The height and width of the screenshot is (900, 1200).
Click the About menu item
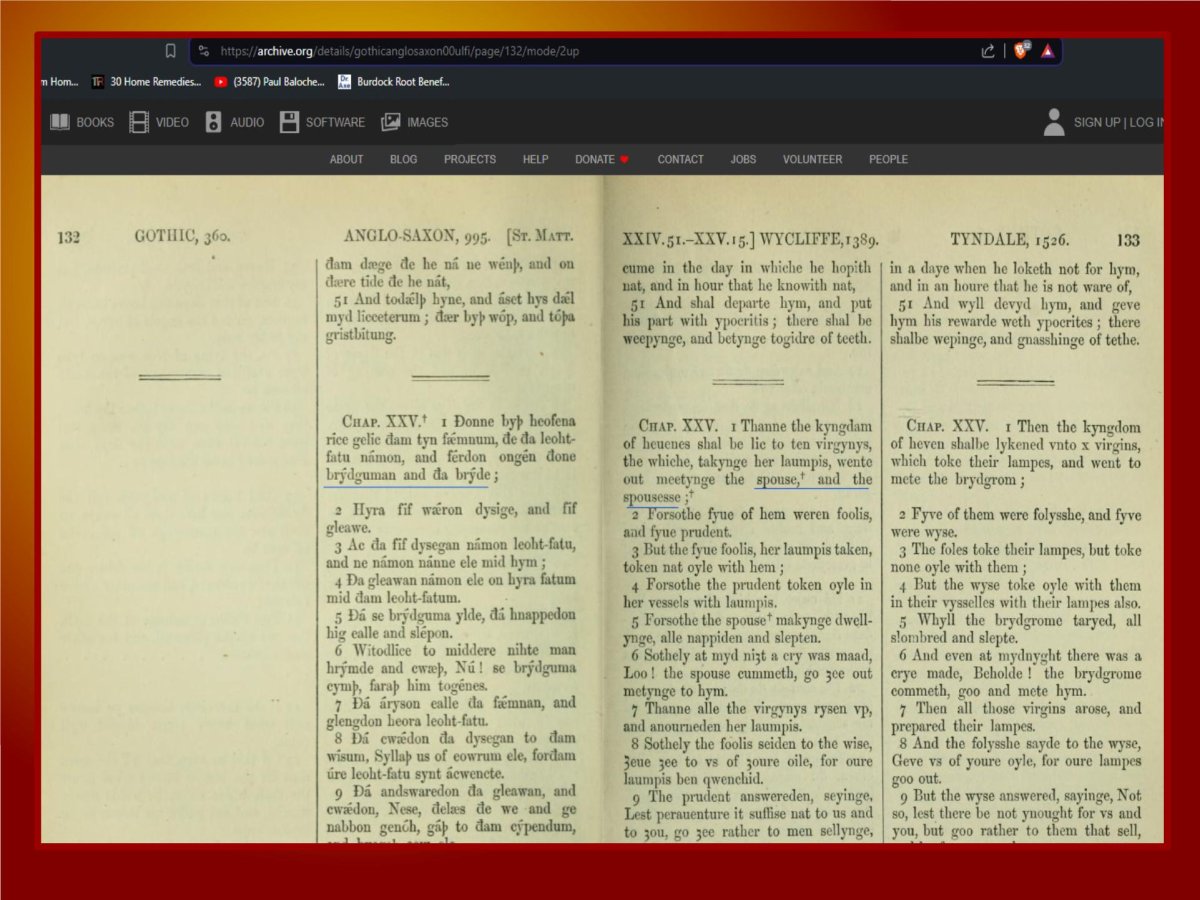(x=347, y=159)
